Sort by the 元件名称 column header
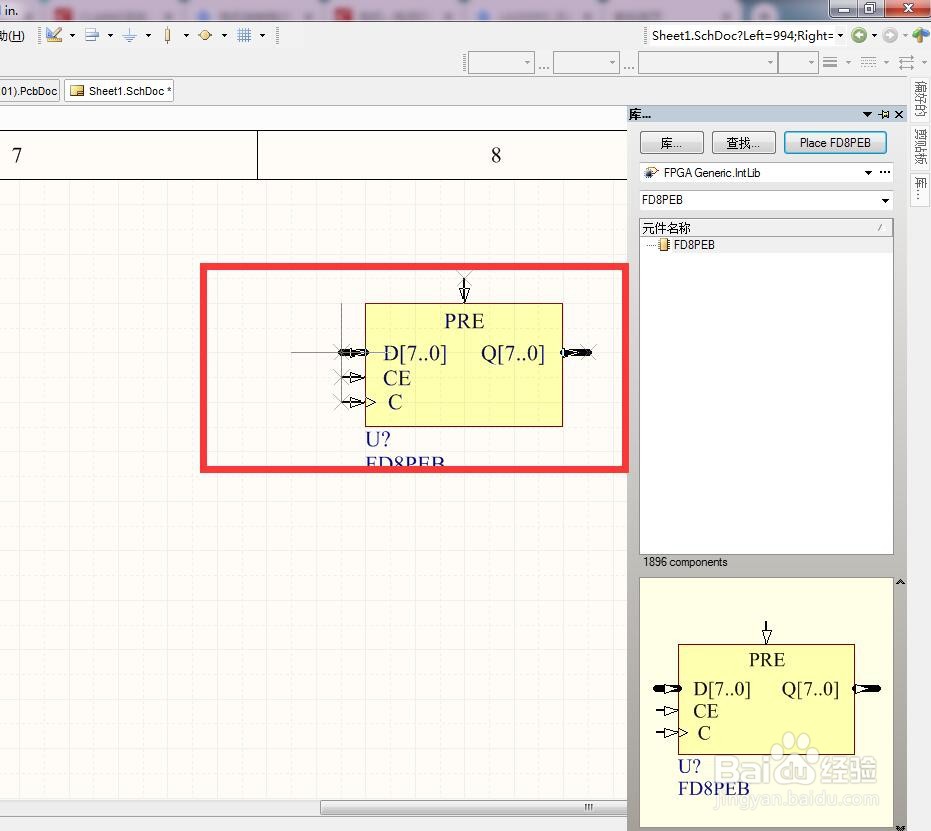The image size is (931, 831). pos(766,228)
